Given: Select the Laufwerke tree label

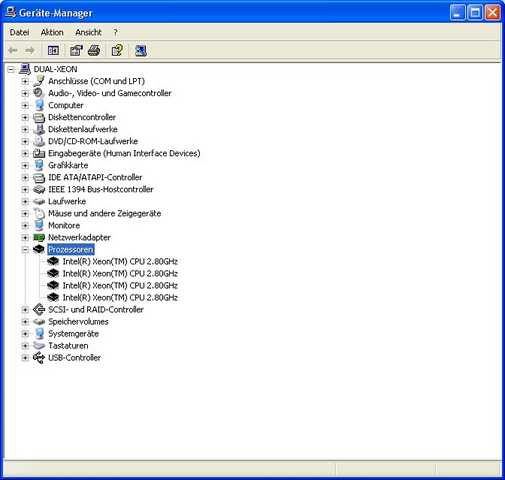Looking at the screenshot, I should pos(67,201).
